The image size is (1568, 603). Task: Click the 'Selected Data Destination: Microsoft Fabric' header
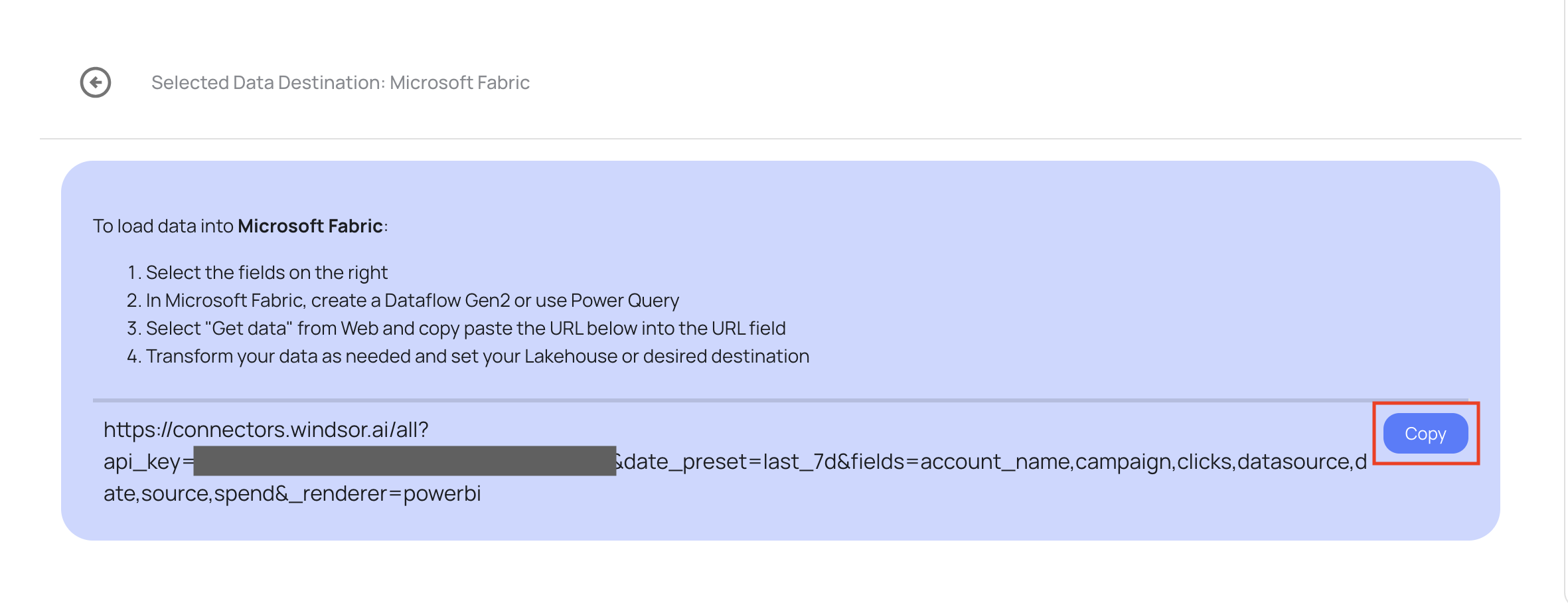coord(341,82)
